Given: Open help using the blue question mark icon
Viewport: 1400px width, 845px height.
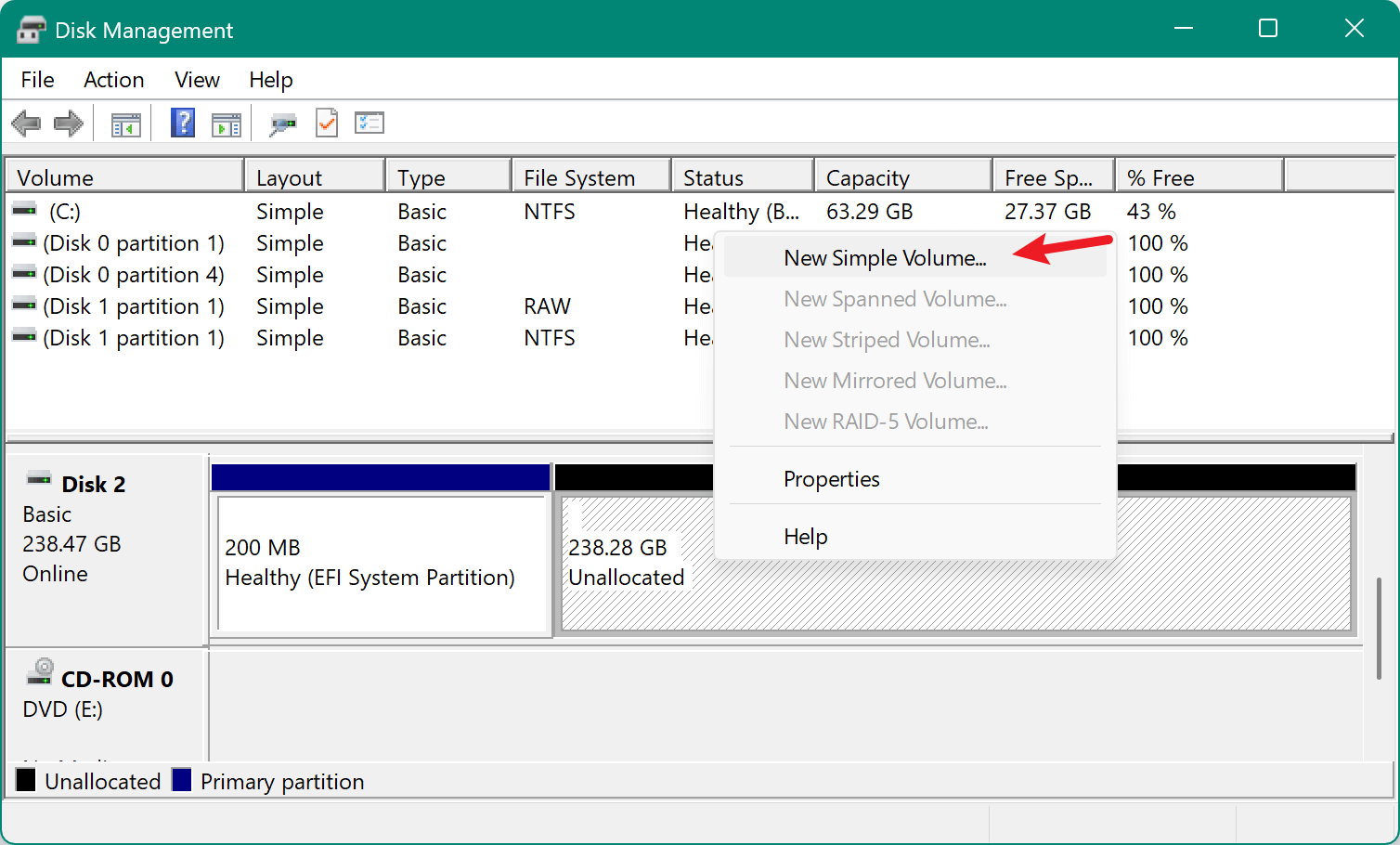Looking at the screenshot, I should [182, 122].
